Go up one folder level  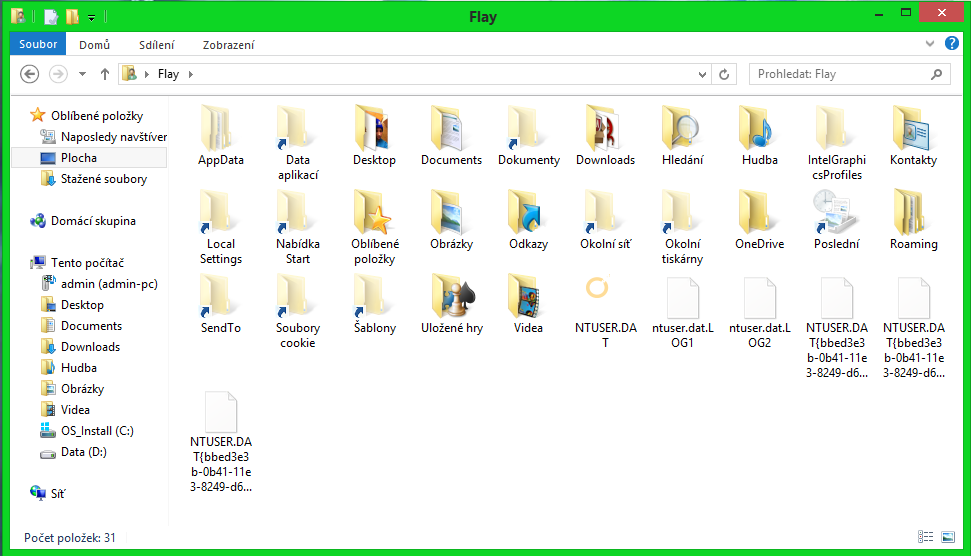click(105, 74)
